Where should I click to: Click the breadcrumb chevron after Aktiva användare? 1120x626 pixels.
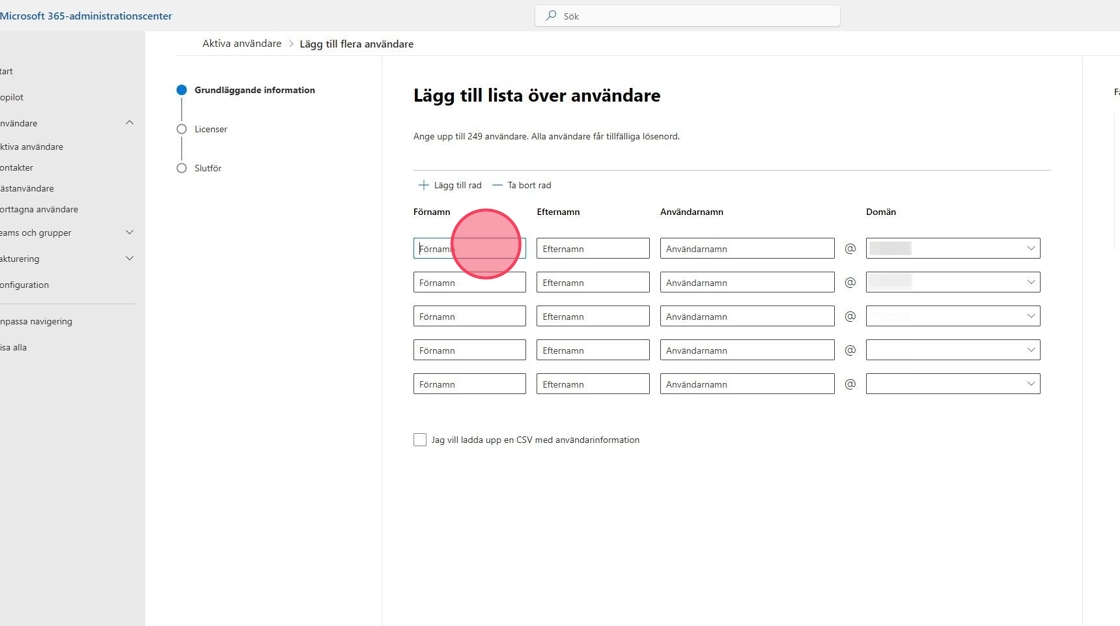(291, 44)
